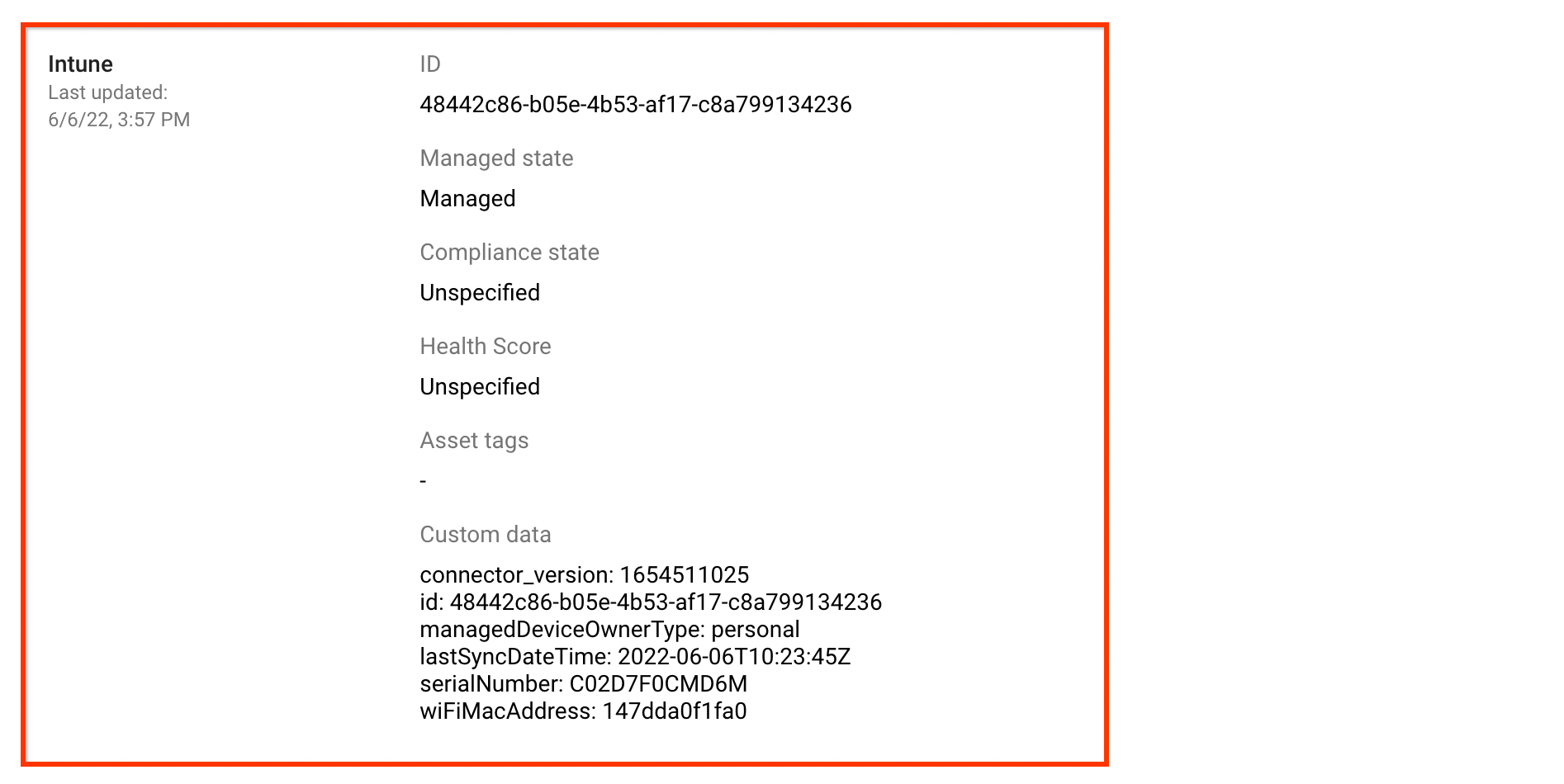The image size is (1564, 784).
Task: Select the connector_version line in Custom data
Action: coord(584,575)
